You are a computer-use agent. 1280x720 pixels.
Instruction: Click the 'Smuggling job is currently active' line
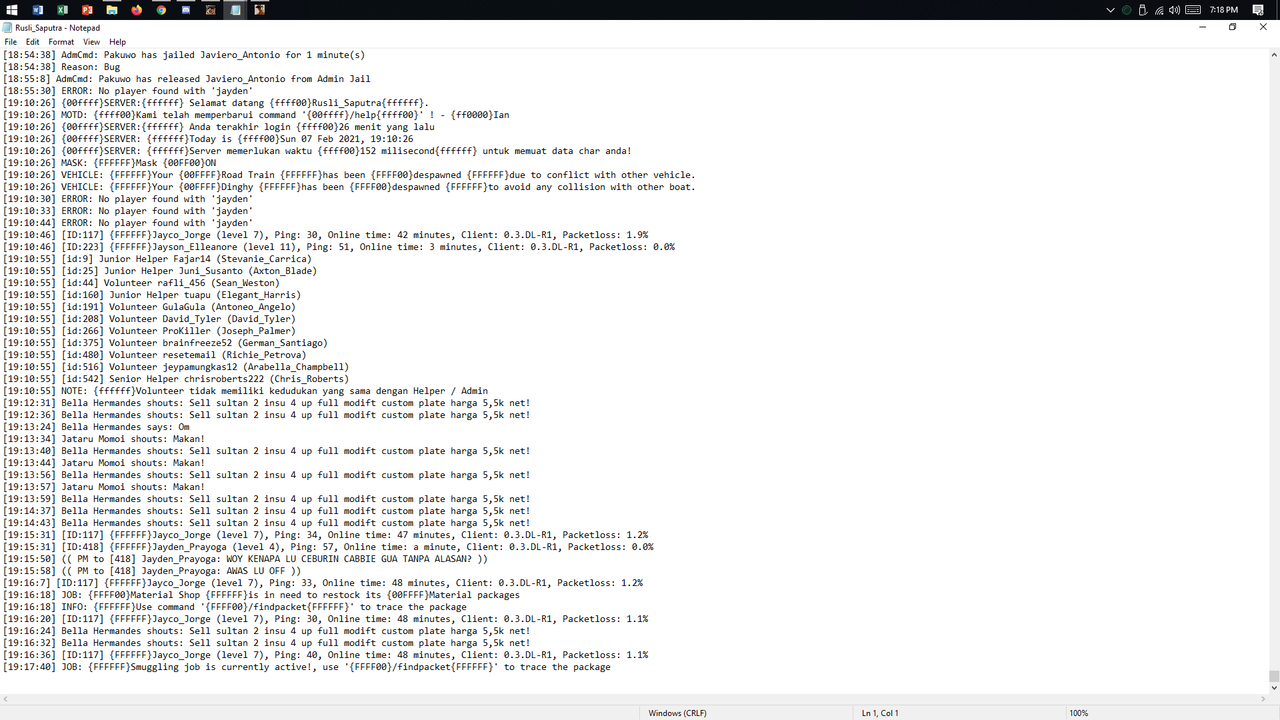pyautogui.click(x=306, y=667)
